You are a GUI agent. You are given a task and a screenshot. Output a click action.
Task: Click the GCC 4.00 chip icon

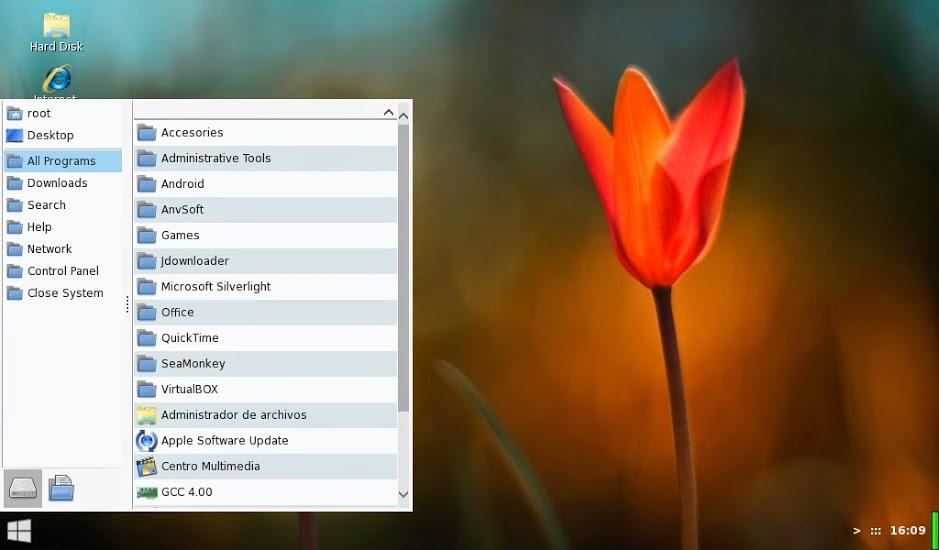[147, 492]
